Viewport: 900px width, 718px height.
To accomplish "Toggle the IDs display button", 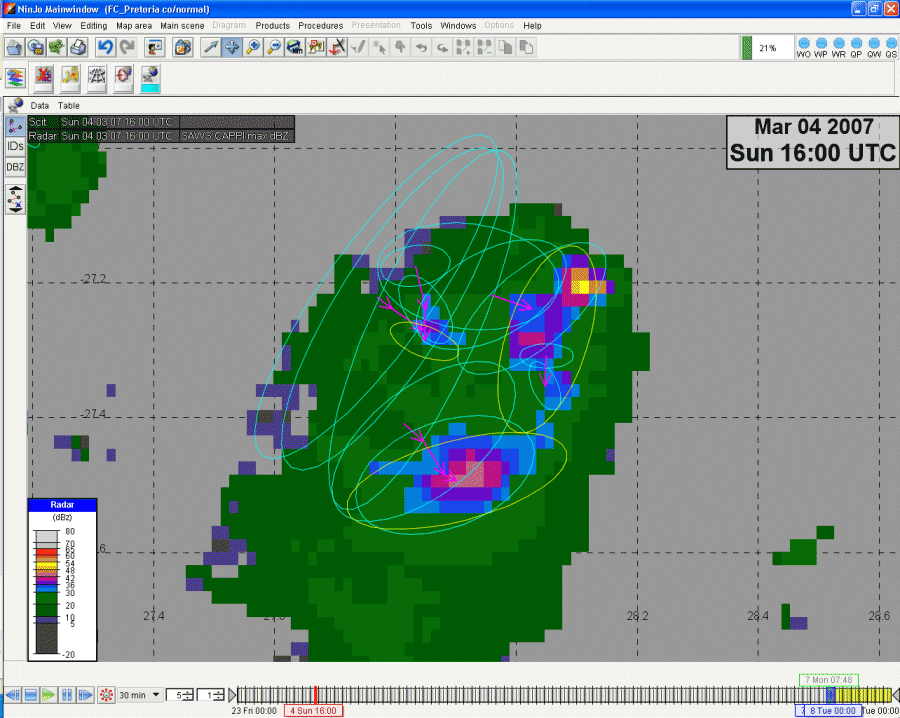I will (15, 146).
